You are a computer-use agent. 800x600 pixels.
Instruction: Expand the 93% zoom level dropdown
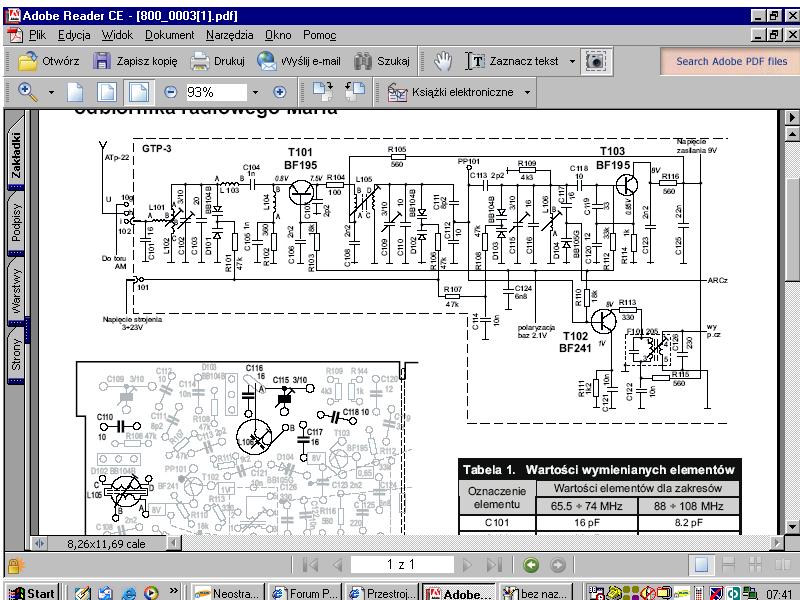click(255, 92)
